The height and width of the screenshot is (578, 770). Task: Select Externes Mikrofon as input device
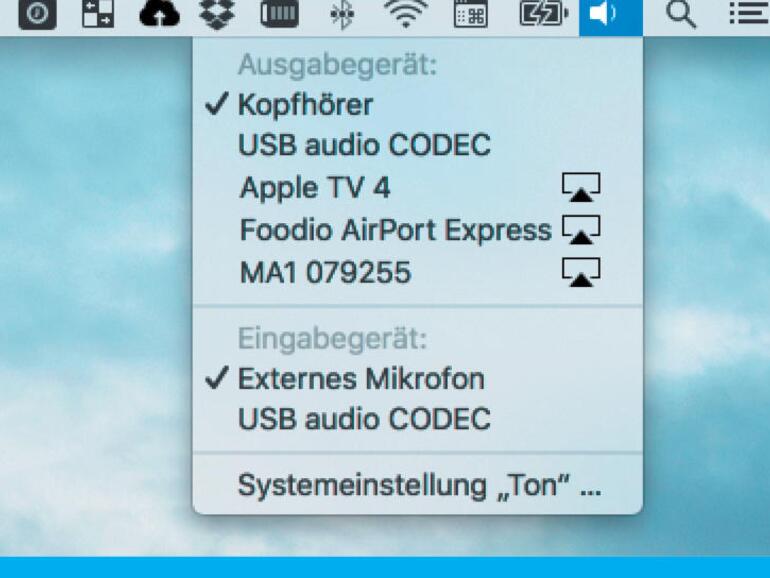coord(417,379)
